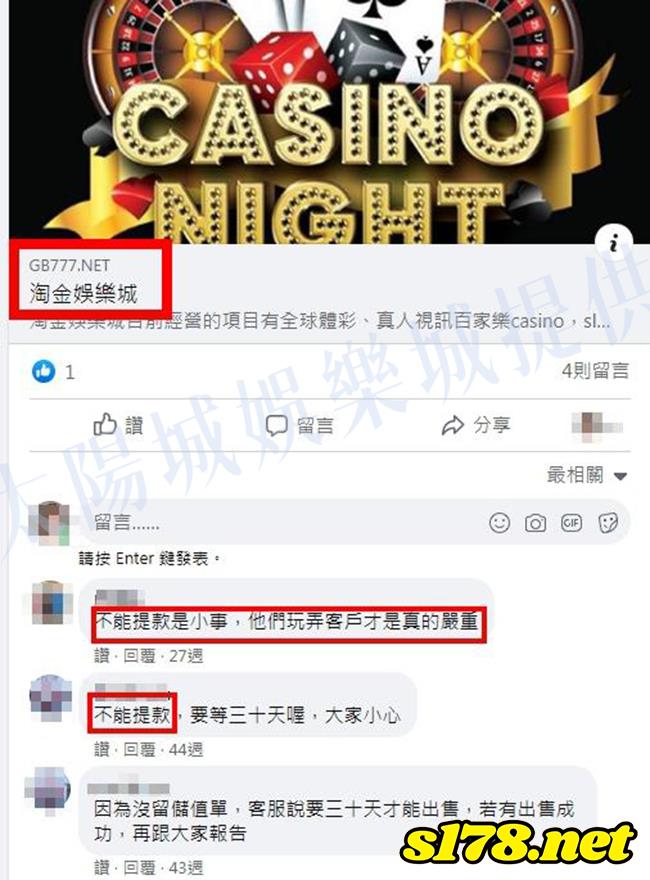Image resolution: width=650 pixels, height=880 pixels.
Task: Share the post via 分享
Action: pyautogui.click(x=476, y=425)
